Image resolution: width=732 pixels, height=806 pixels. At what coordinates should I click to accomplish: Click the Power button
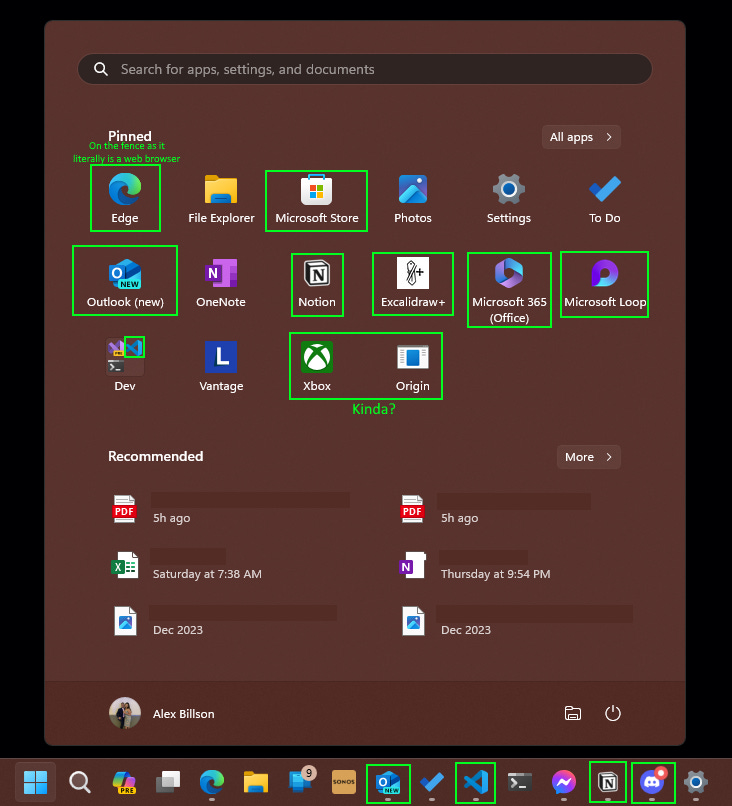(613, 713)
